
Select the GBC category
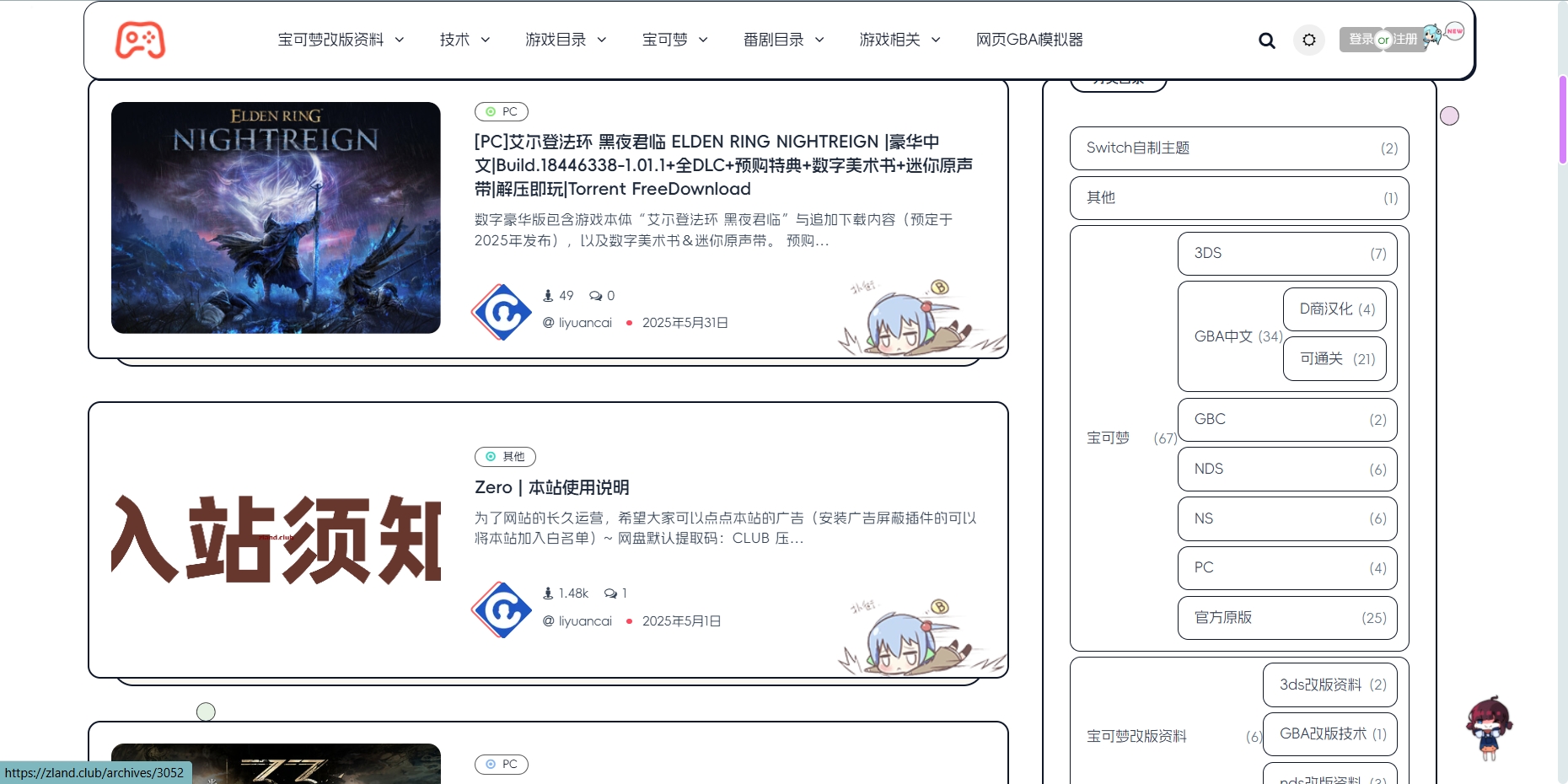1287,420
